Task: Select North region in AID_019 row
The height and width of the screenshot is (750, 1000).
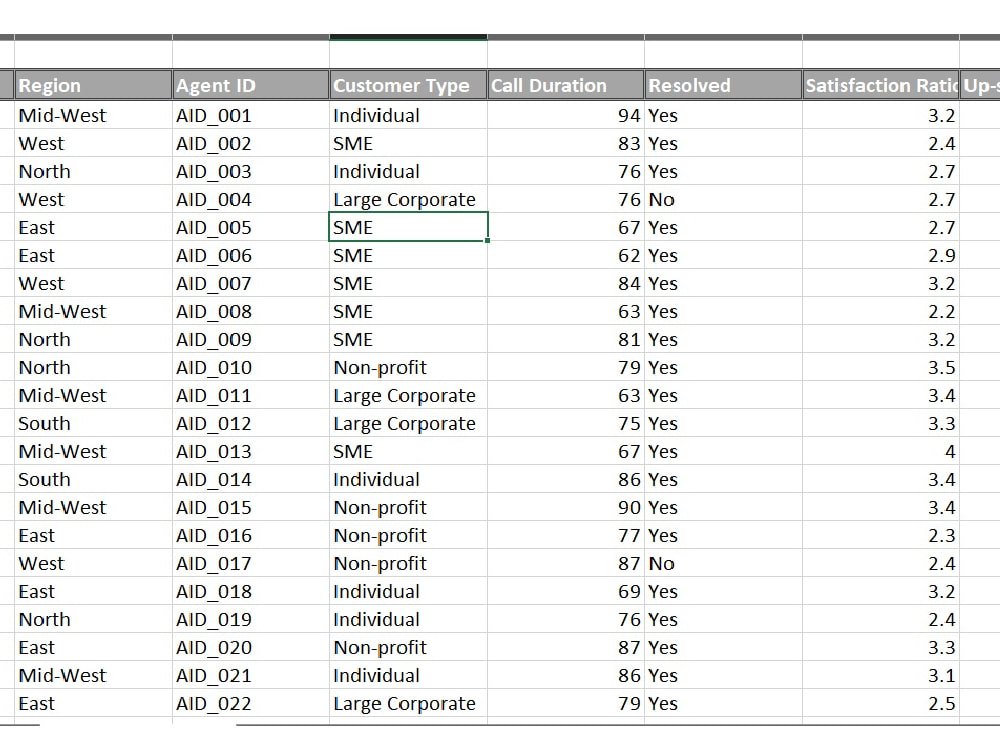Action: (x=93, y=620)
